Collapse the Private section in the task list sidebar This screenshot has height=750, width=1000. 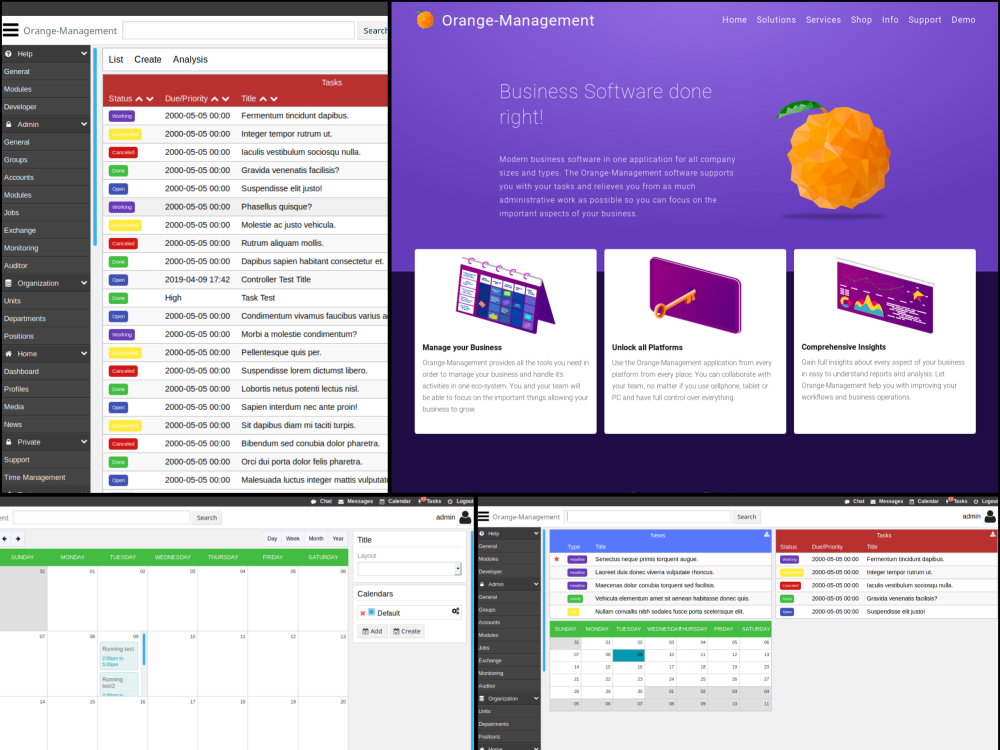84,441
